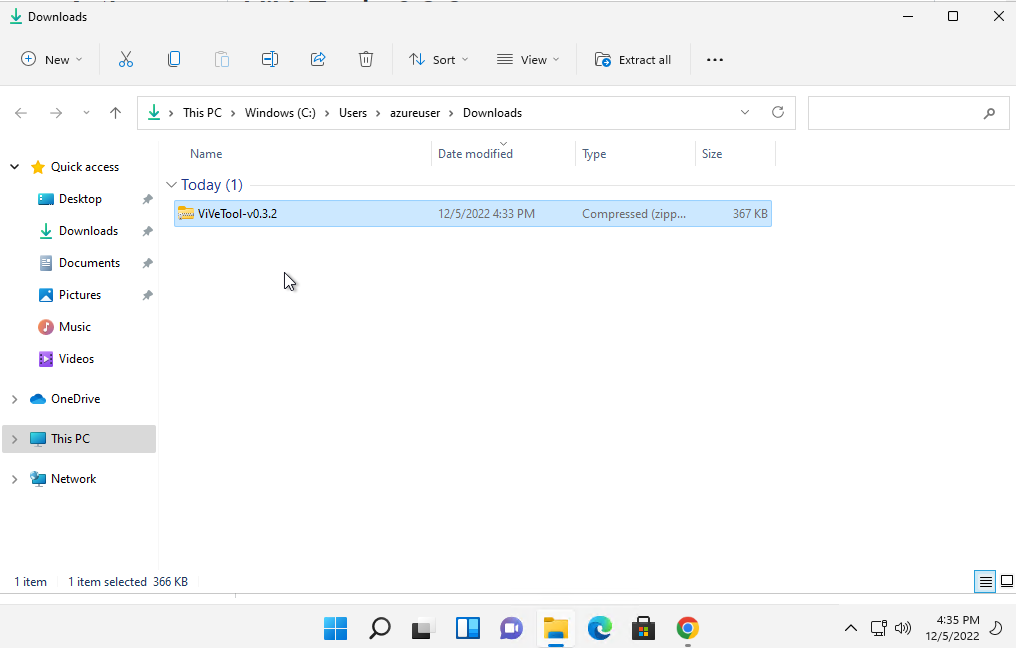Image resolution: width=1016 pixels, height=648 pixels.
Task: Open Teams Chat on taskbar
Action: point(511,628)
